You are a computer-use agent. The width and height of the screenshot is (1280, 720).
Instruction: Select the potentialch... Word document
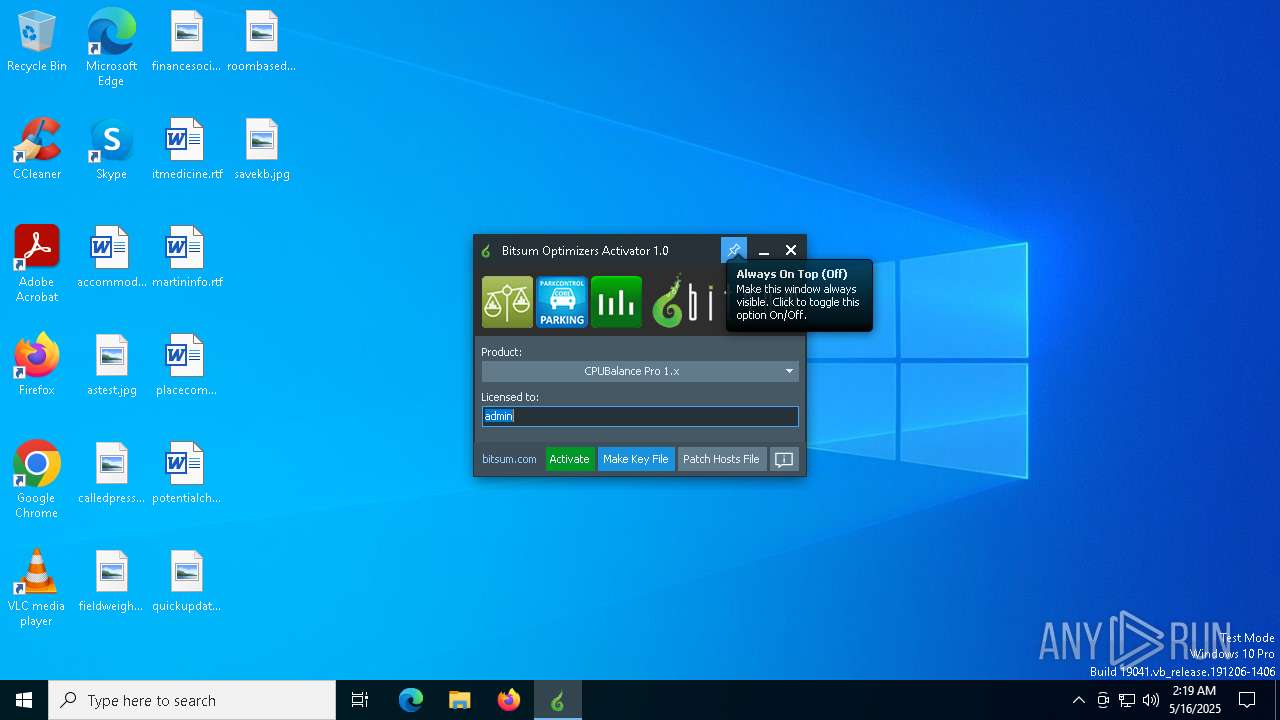tap(186, 473)
